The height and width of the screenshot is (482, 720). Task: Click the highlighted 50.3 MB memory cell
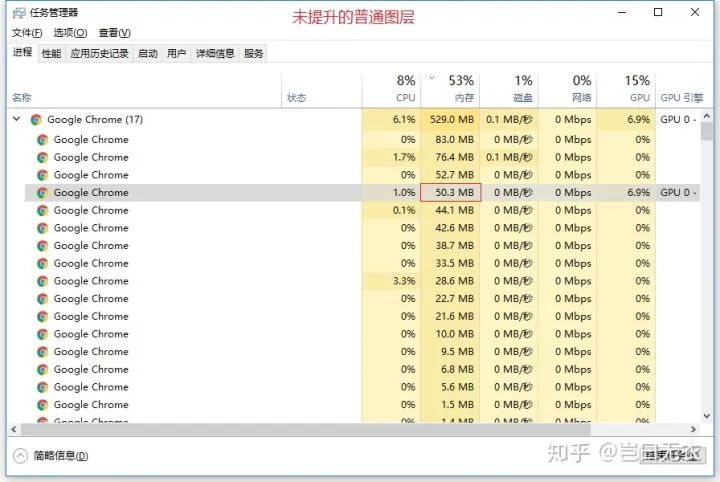click(x=450, y=192)
